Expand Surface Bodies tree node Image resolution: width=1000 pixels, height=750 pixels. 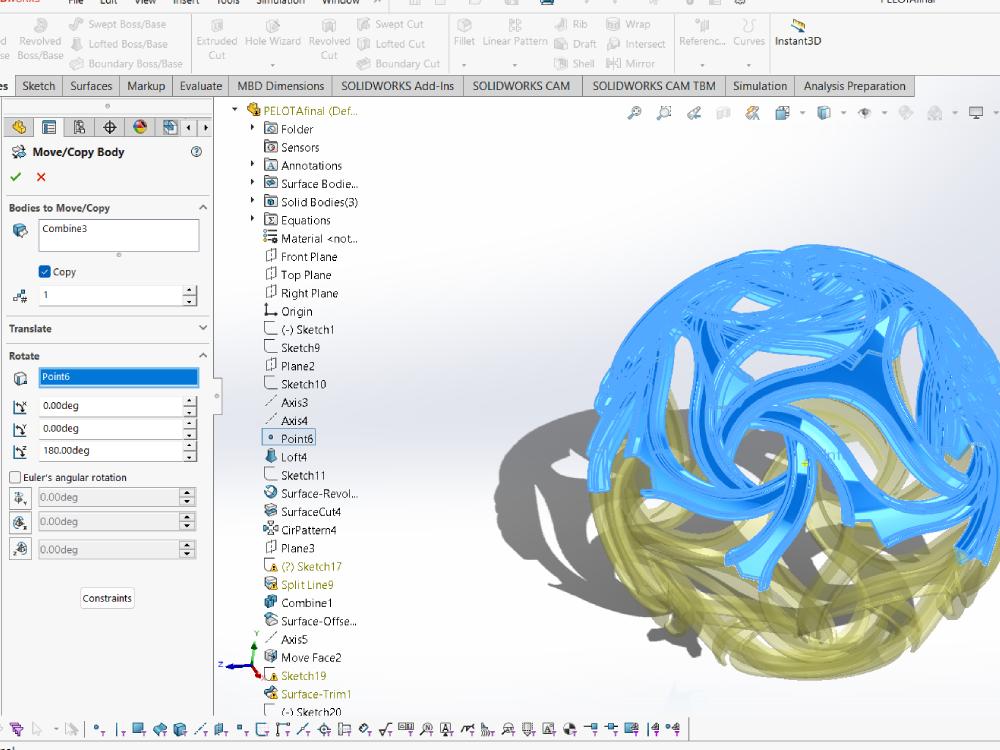pyautogui.click(x=253, y=182)
